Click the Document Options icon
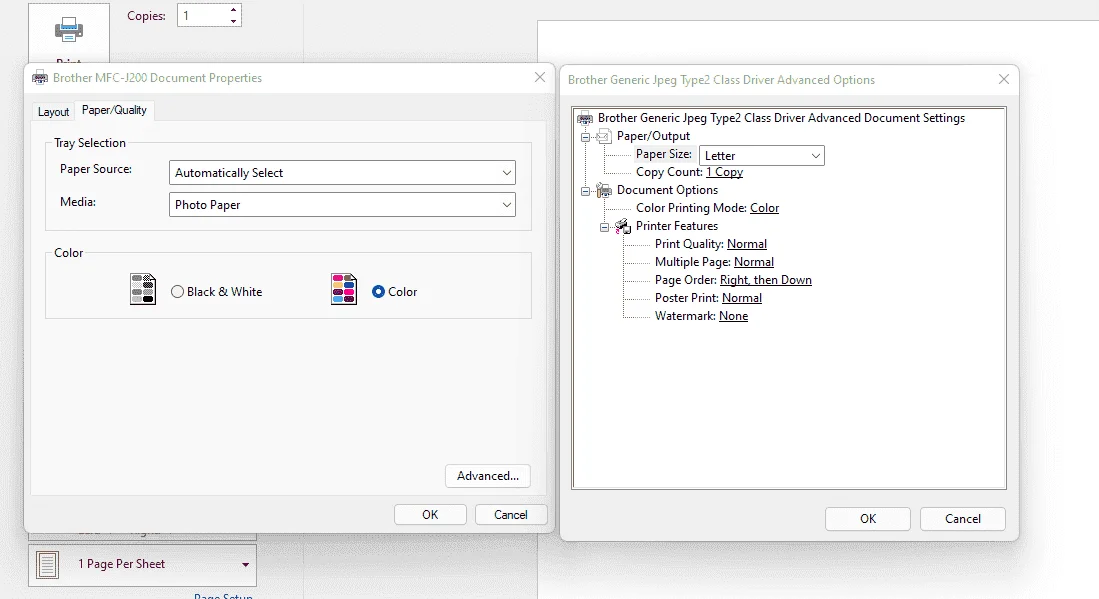This screenshot has width=1099, height=599. tap(603, 190)
